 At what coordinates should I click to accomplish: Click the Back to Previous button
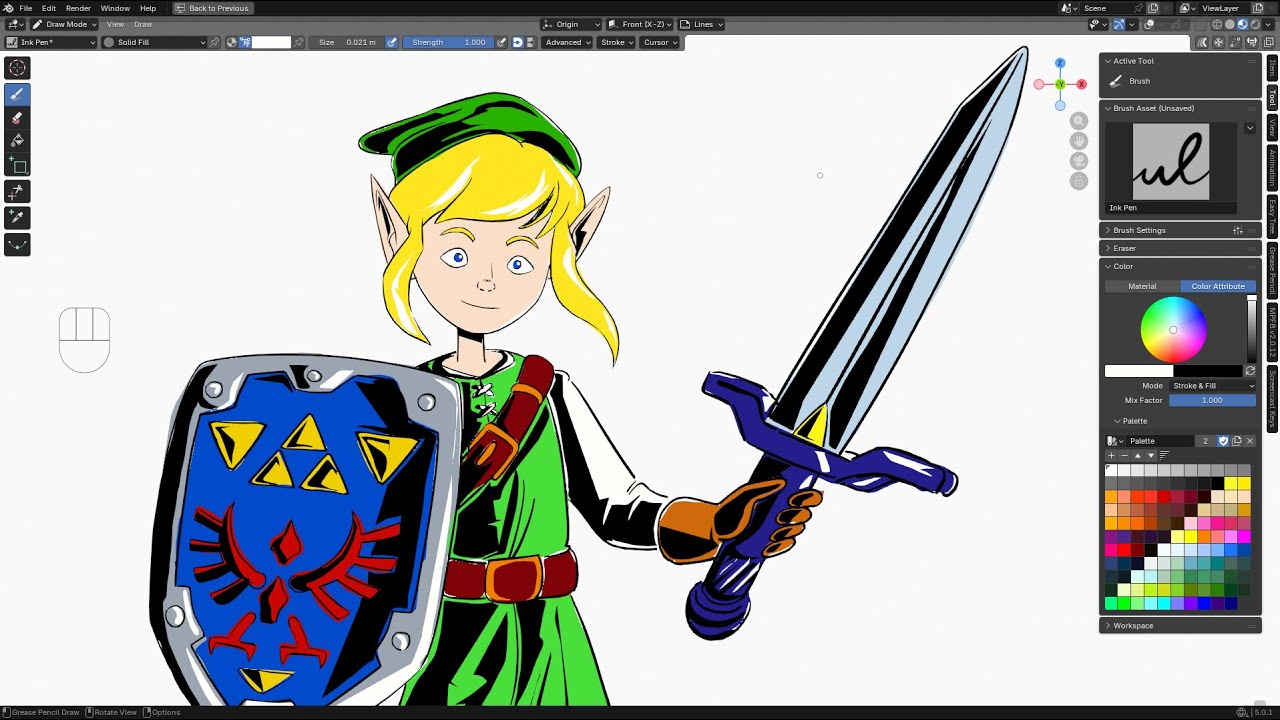(x=212, y=8)
